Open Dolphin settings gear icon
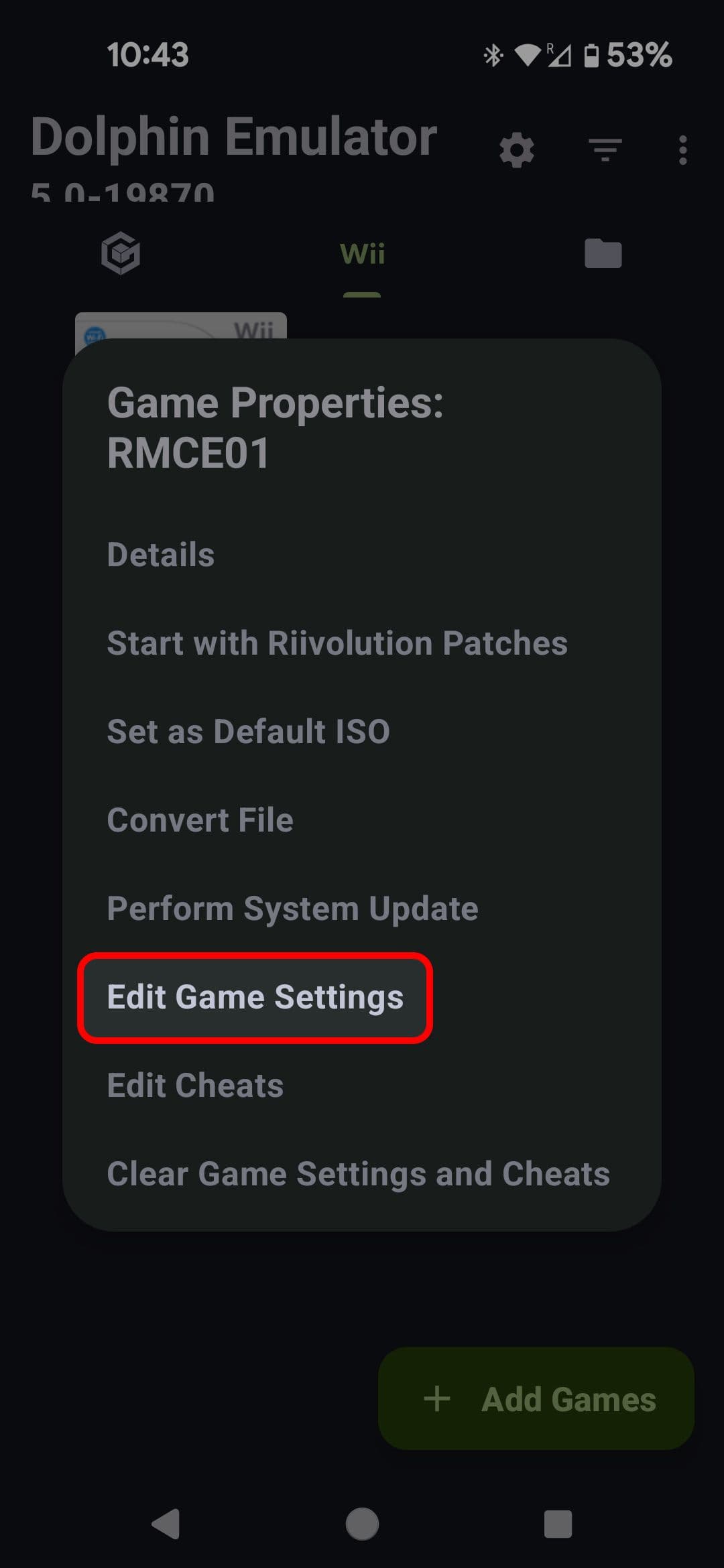The image size is (724, 1568). [x=517, y=150]
